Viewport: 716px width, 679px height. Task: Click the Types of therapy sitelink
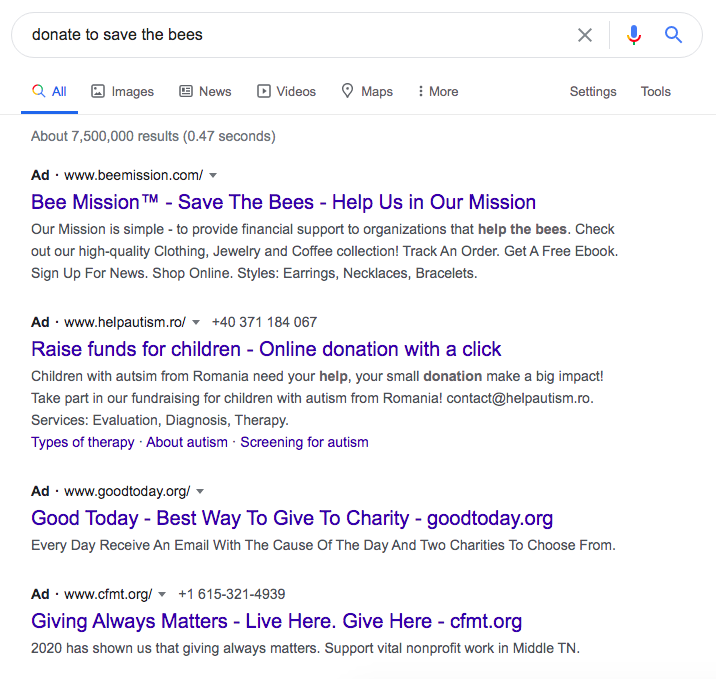[x=82, y=442]
